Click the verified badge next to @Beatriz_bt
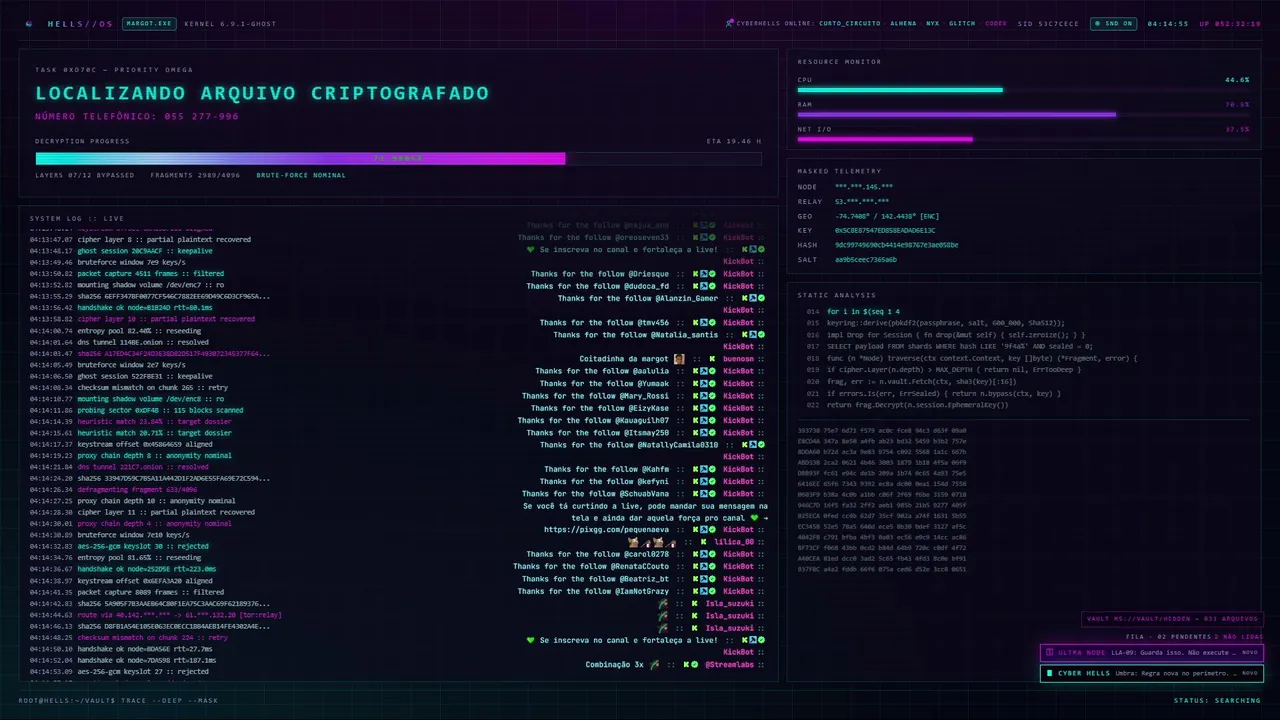The width and height of the screenshot is (1280, 720). (x=713, y=579)
